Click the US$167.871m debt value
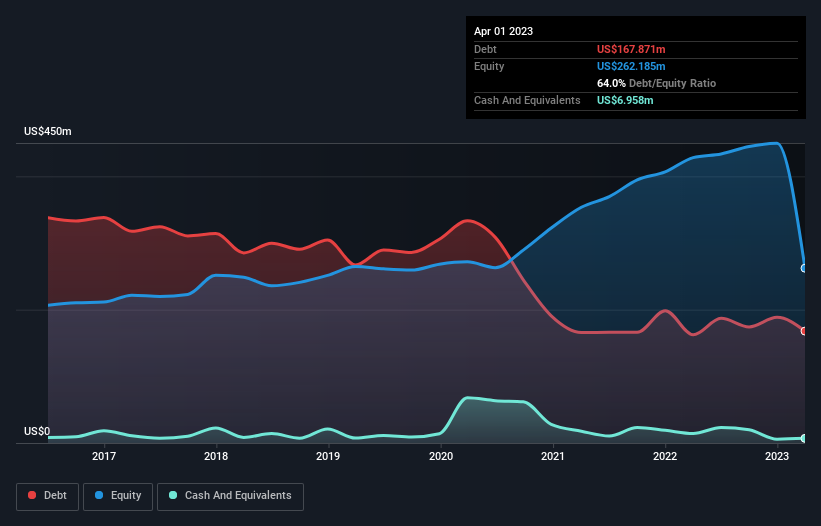Image resolution: width=821 pixels, height=526 pixels. pos(631,49)
